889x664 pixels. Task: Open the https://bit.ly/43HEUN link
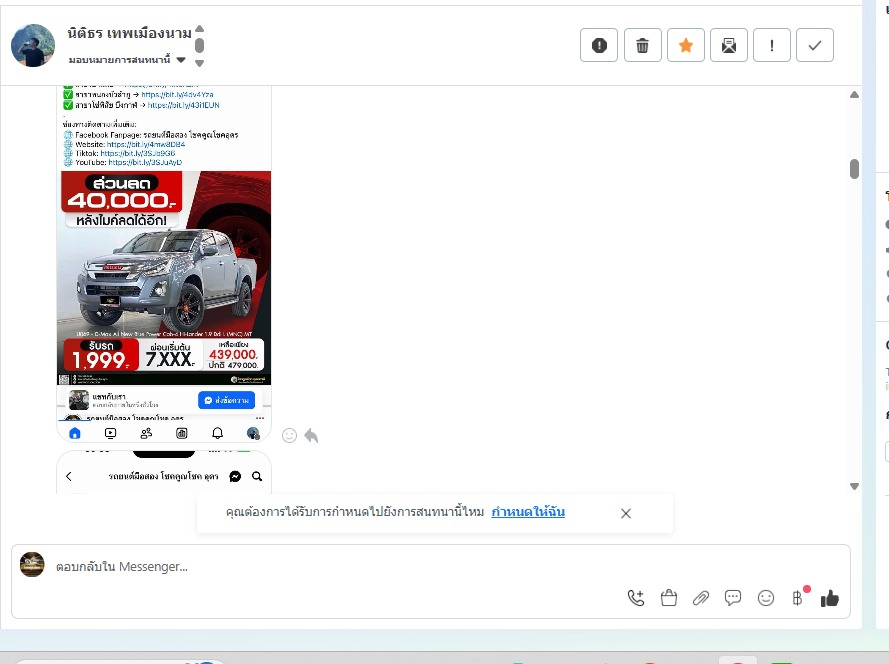184,105
